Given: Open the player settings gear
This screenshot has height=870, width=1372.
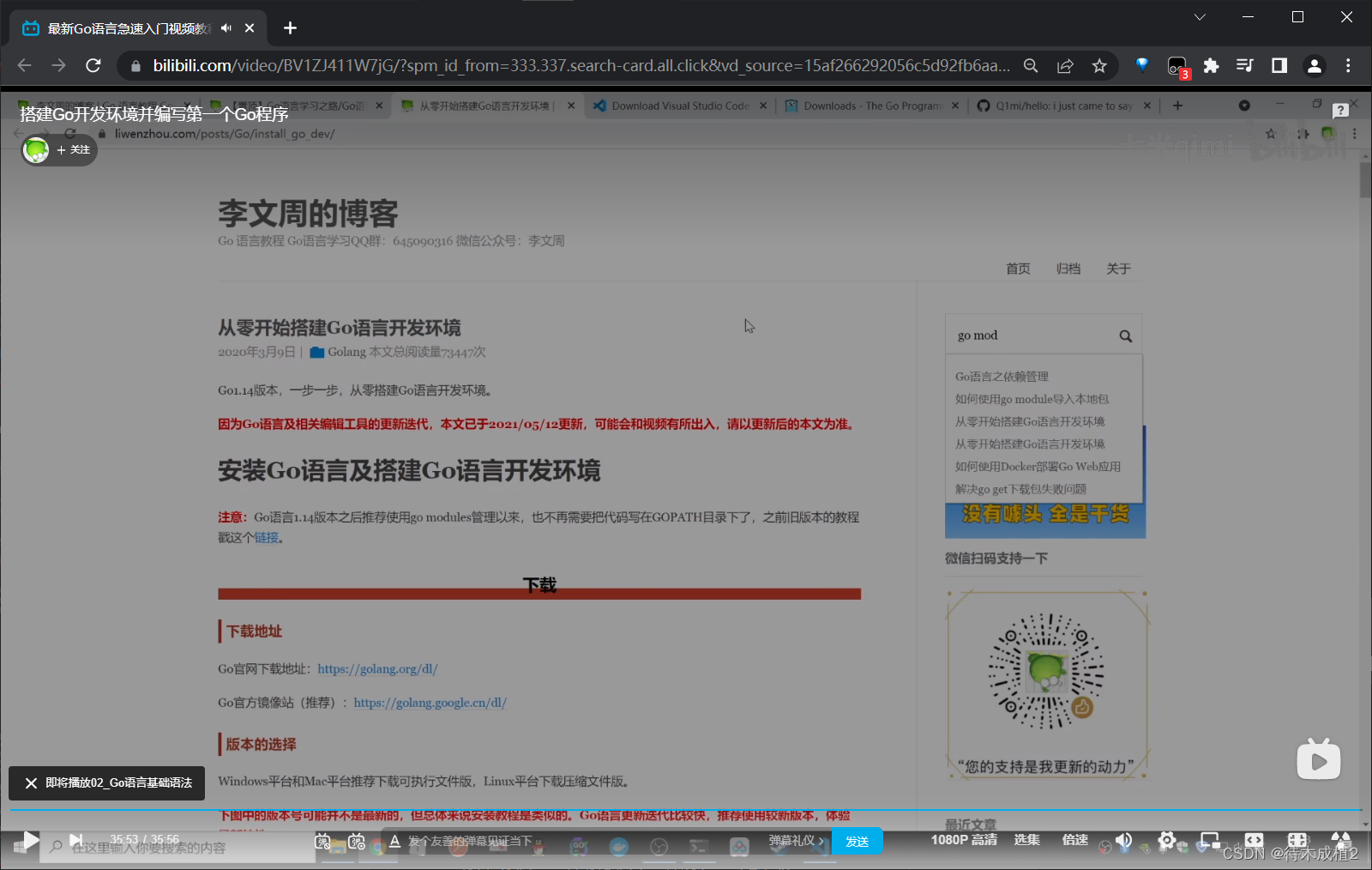Looking at the screenshot, I should [1167, 840].
